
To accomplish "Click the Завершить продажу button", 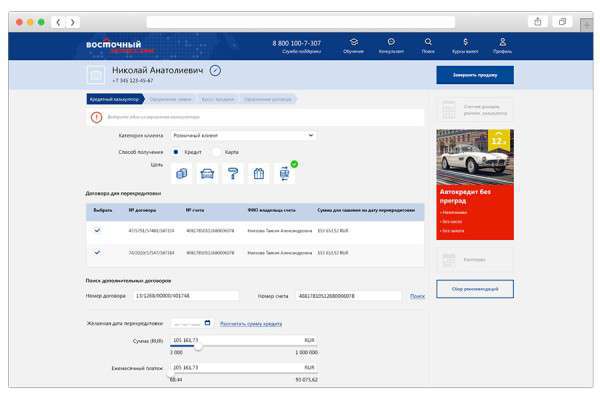I will (474, 75).
